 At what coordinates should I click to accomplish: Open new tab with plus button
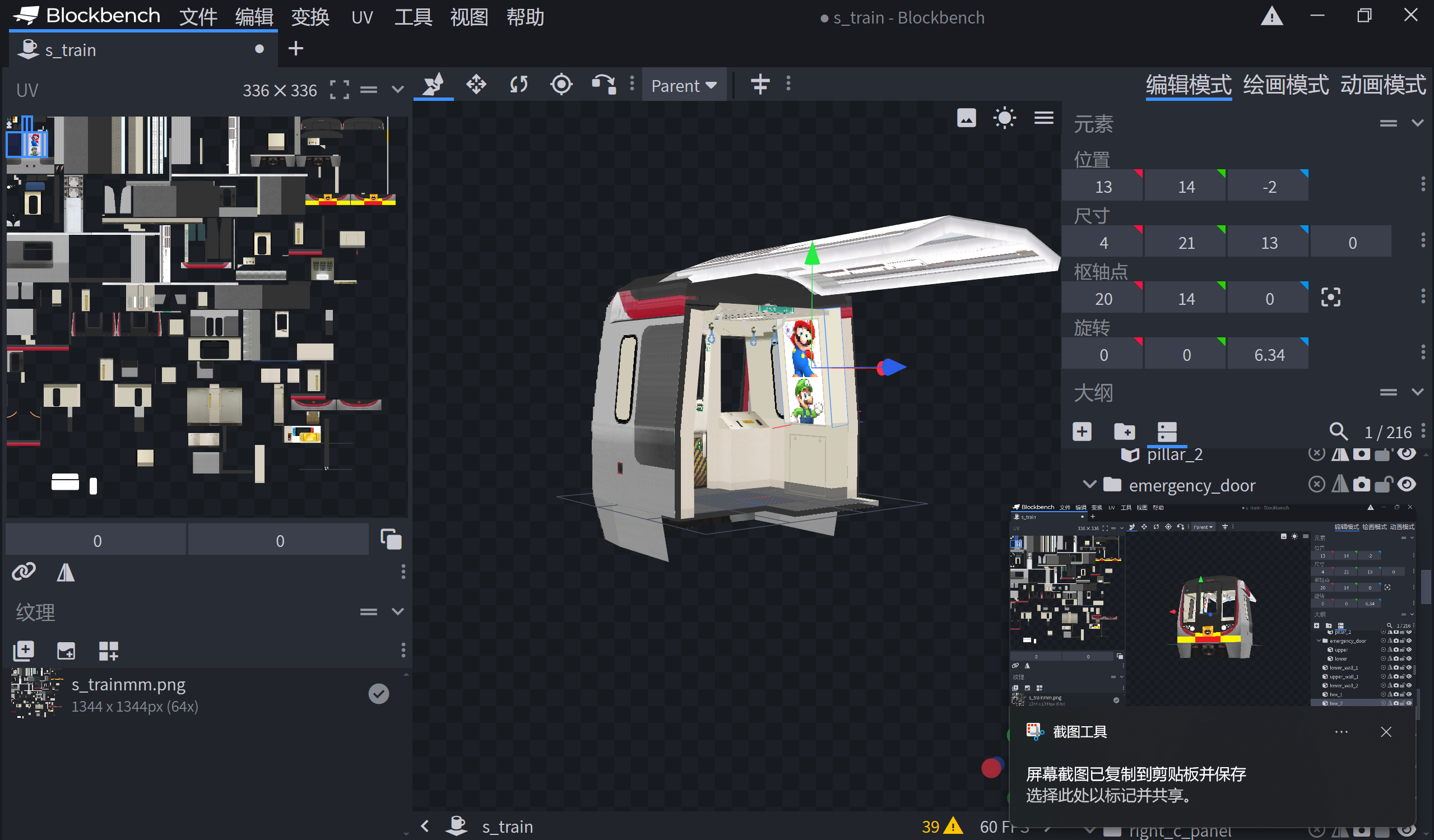(295, 48)
